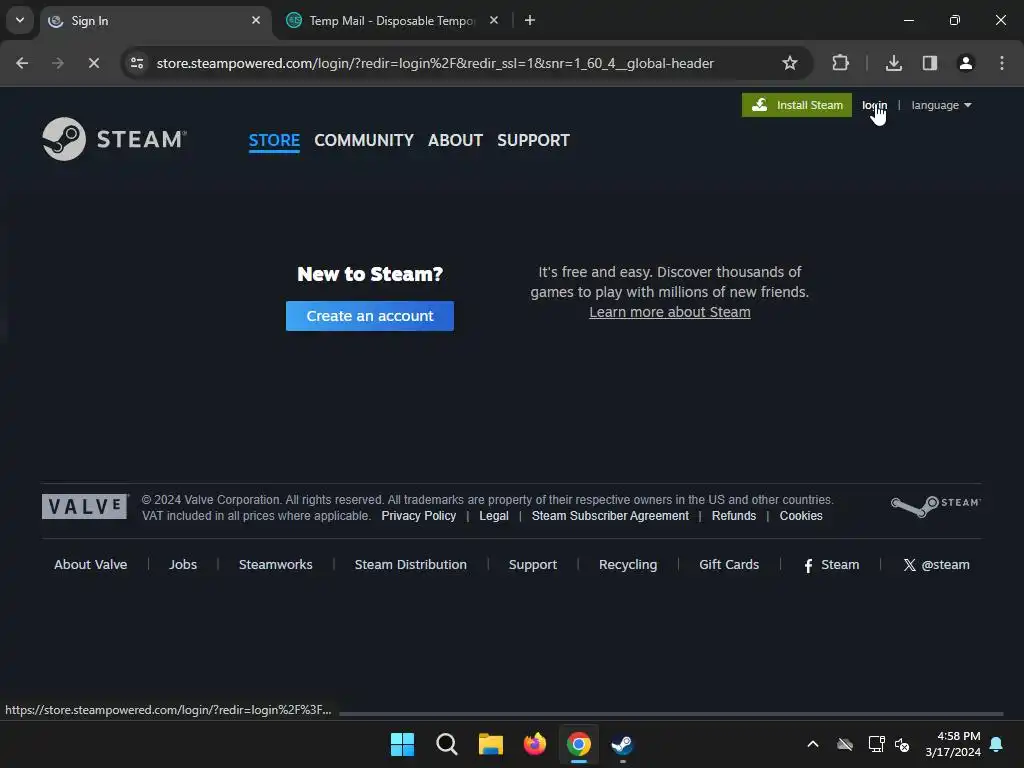The image size is (1024, 768).
Task: Switch to the Sign In tab
Action: tap(155, 21)
